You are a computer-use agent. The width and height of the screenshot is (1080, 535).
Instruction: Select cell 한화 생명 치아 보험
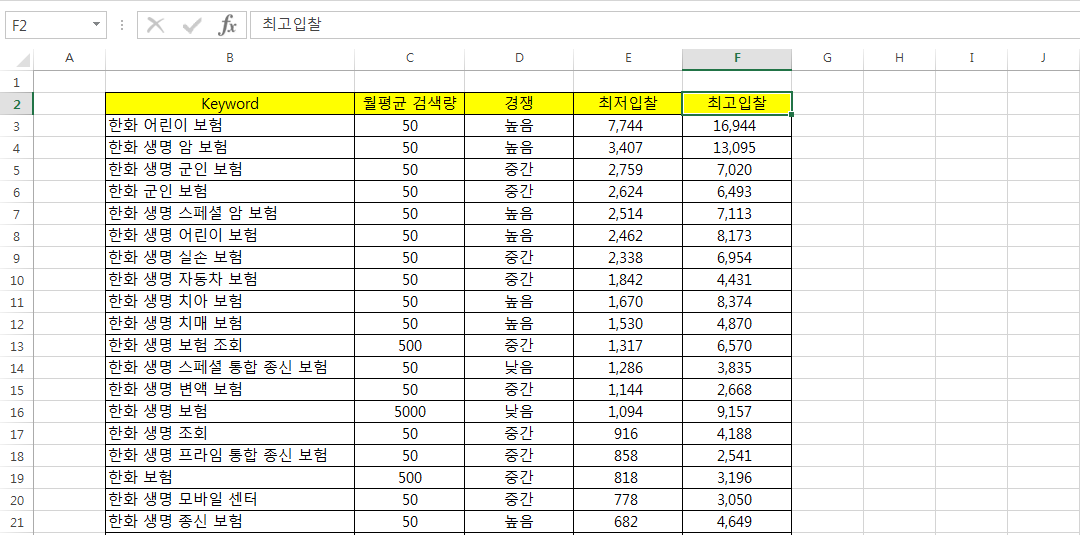pos(230,302)
